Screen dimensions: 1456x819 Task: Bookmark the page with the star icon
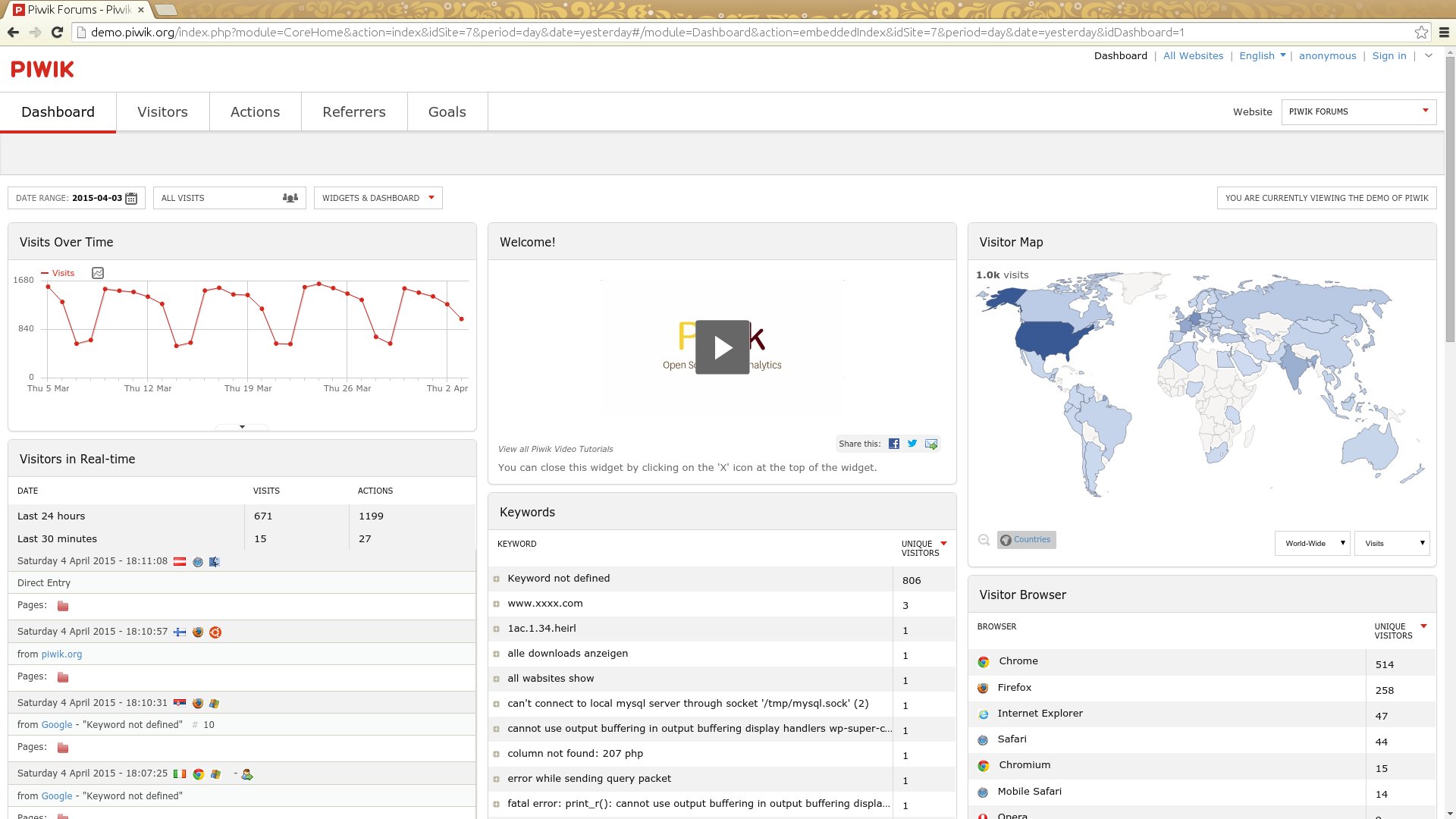[x=1421, y=33]
